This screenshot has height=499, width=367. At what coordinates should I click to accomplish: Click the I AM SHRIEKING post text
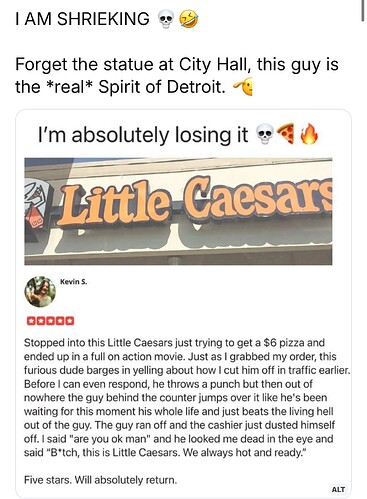(x=82, y=19)
